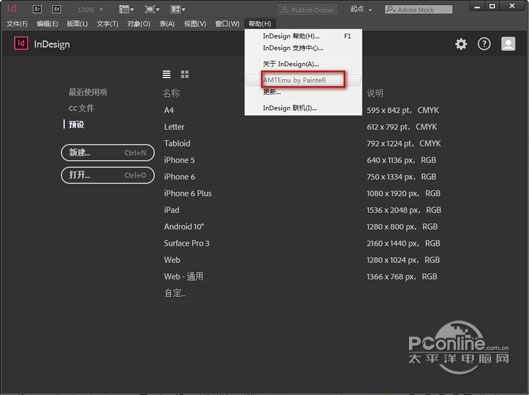The image size is (529, 395).
Task: Click the Bridge (Br) icon
Action: click(x=37, y=9)
